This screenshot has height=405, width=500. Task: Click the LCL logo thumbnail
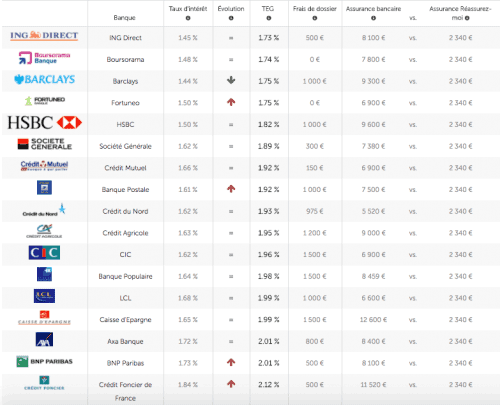coord(44,296)
